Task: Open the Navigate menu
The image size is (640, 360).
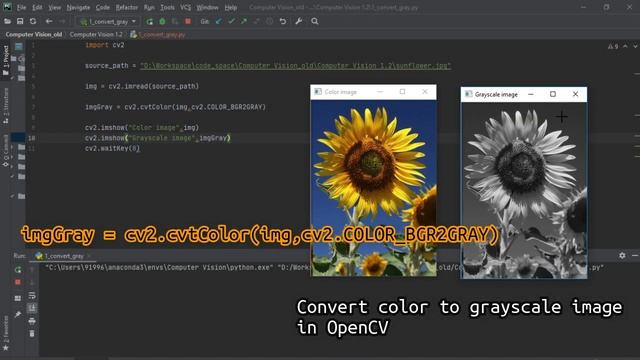Action: click(78, 7)
